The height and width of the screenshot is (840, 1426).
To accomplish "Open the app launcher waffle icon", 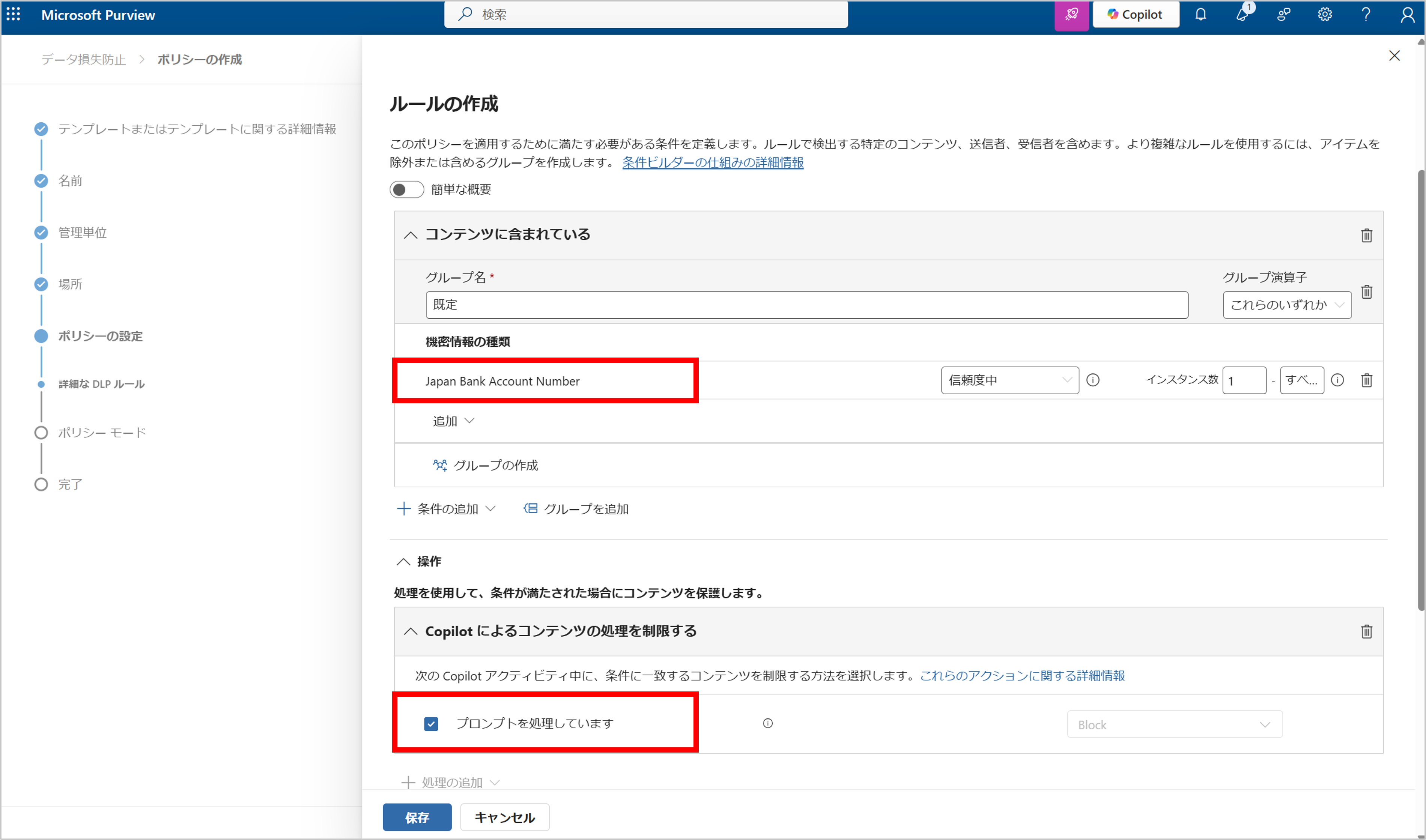I will (14, 14).
